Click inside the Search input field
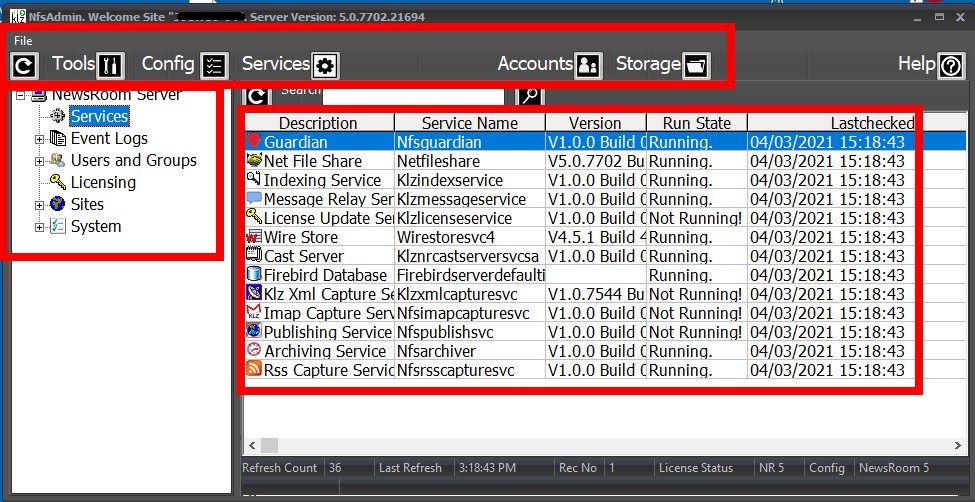 coord(413,96)
